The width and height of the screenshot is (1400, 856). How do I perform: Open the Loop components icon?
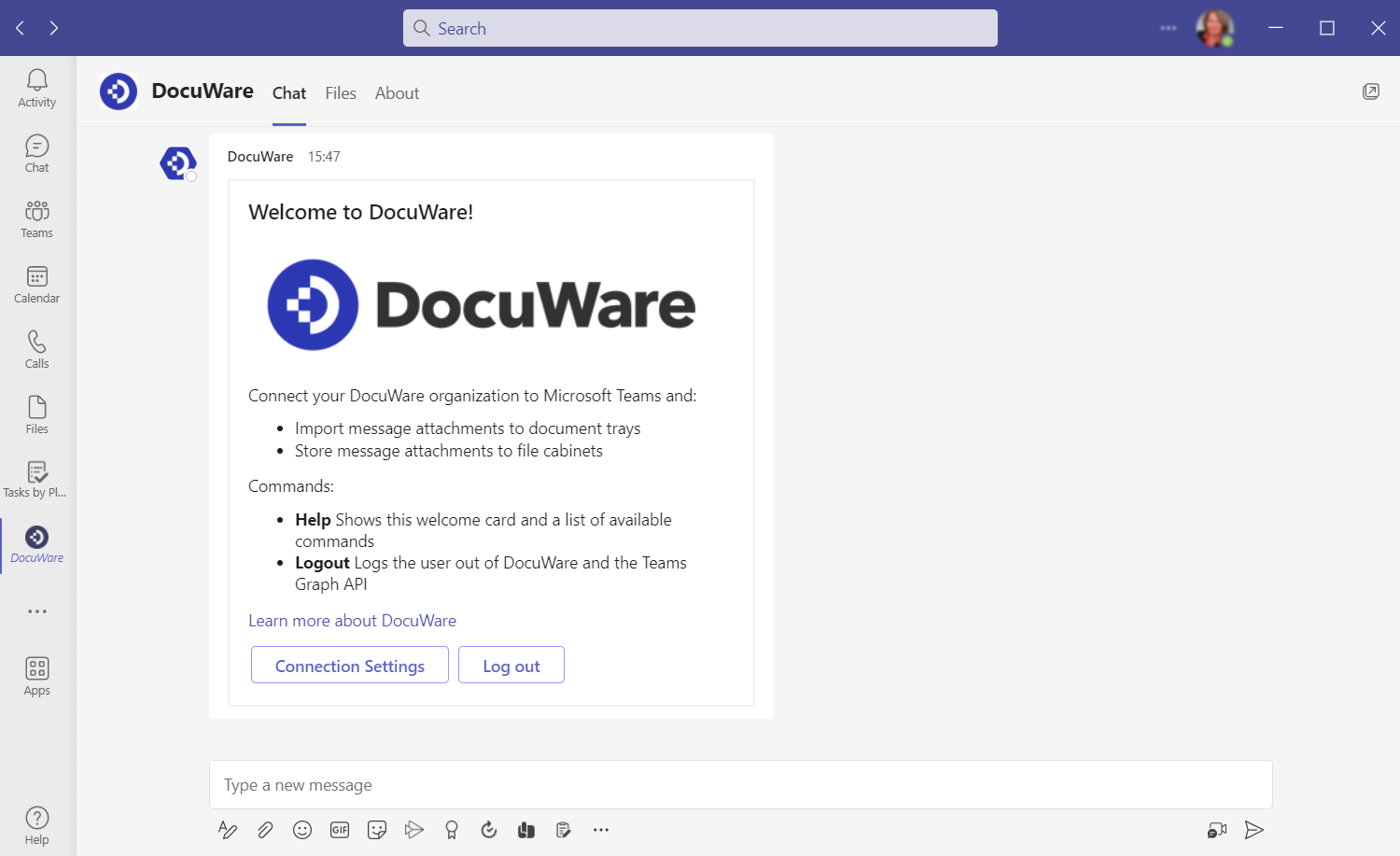pos(489,830)
